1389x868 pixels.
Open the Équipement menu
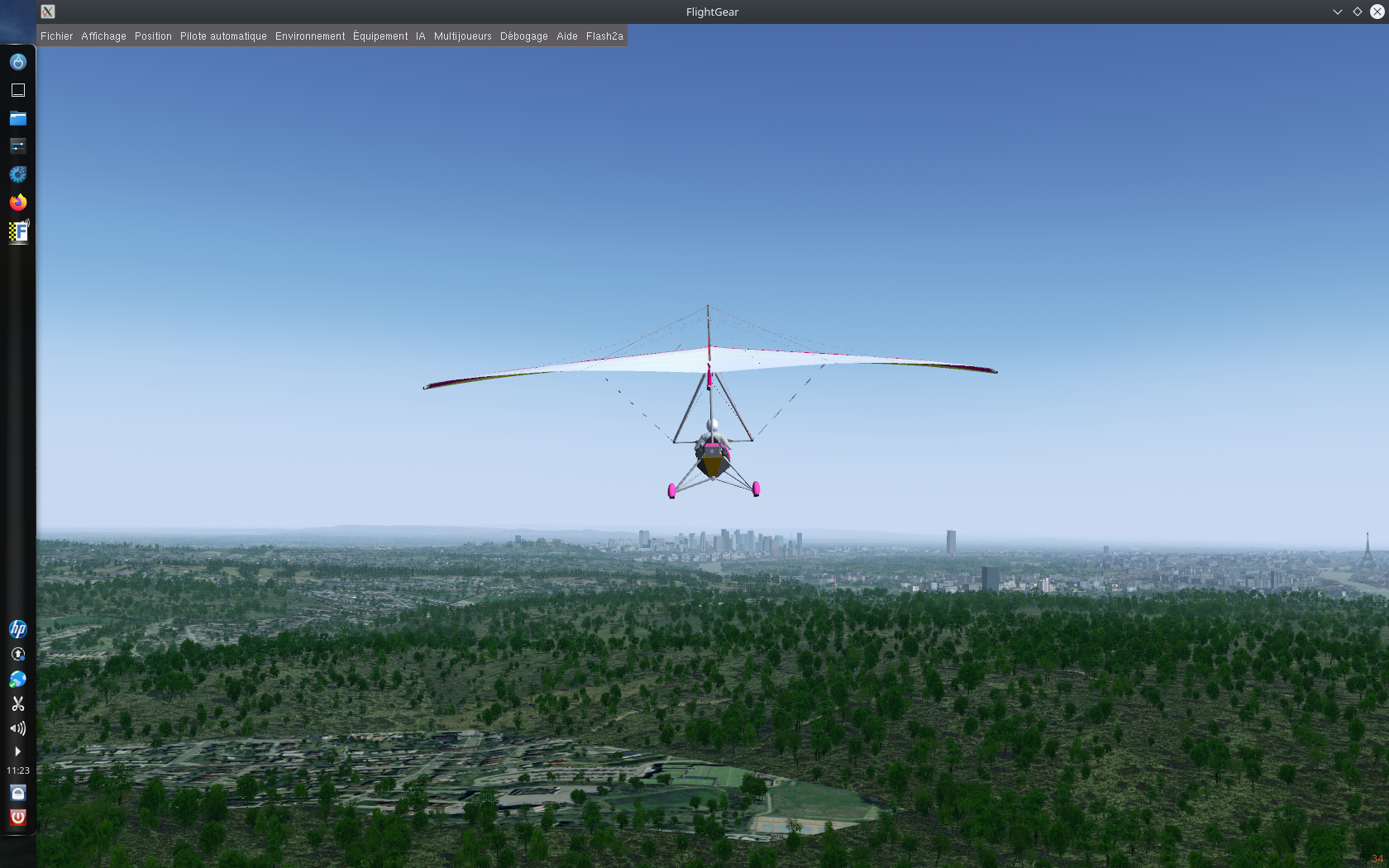point(380,36)
